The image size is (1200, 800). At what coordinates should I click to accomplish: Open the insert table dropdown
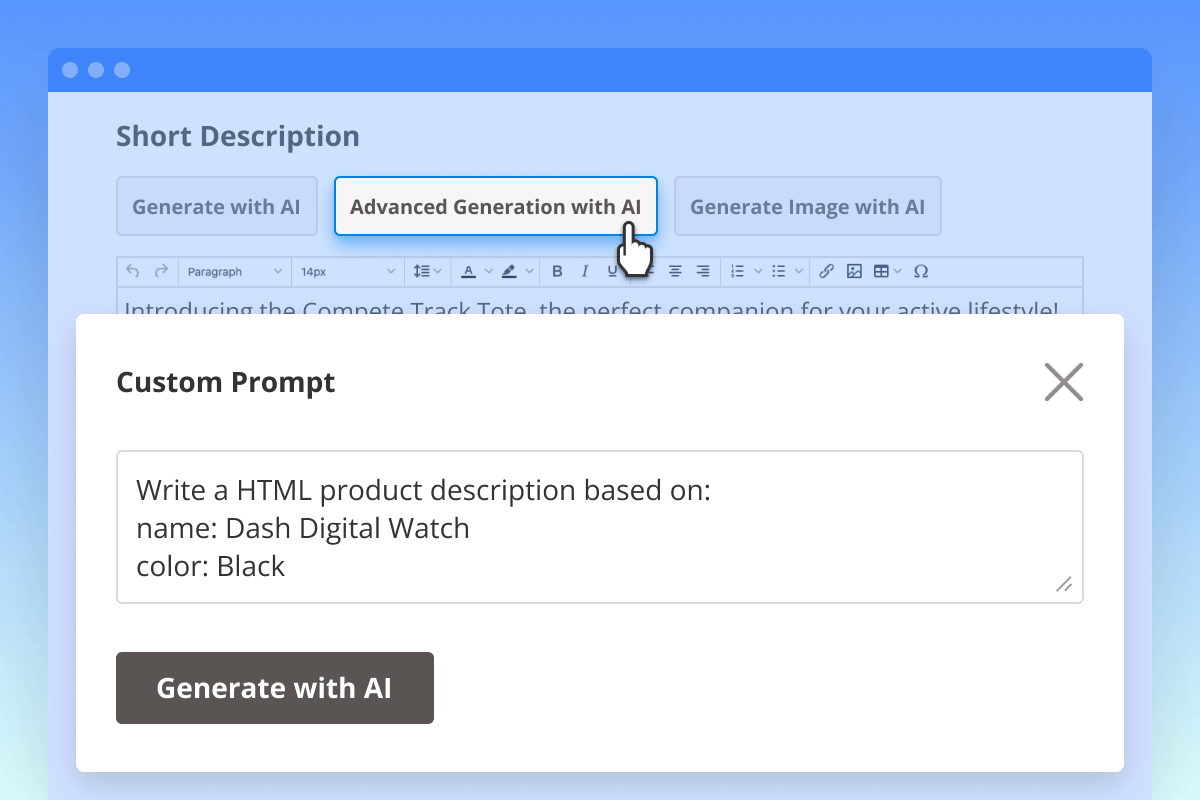tap(887, 271)
